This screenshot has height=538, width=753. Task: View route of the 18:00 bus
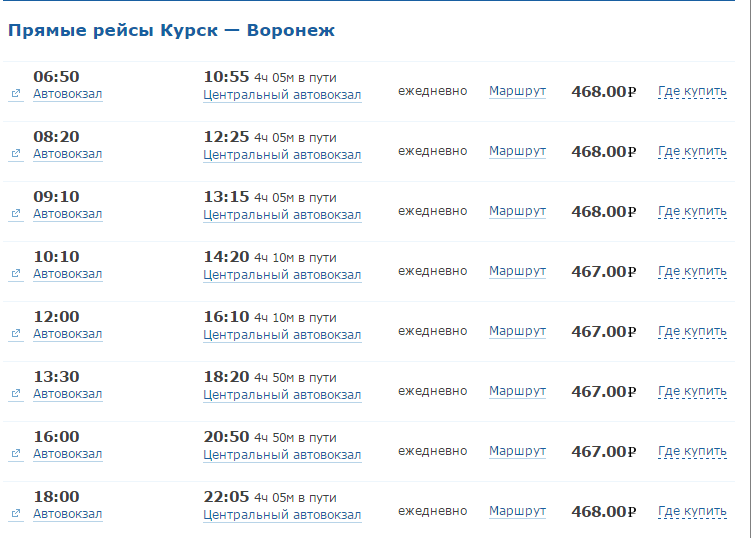(x=517, y=511)
